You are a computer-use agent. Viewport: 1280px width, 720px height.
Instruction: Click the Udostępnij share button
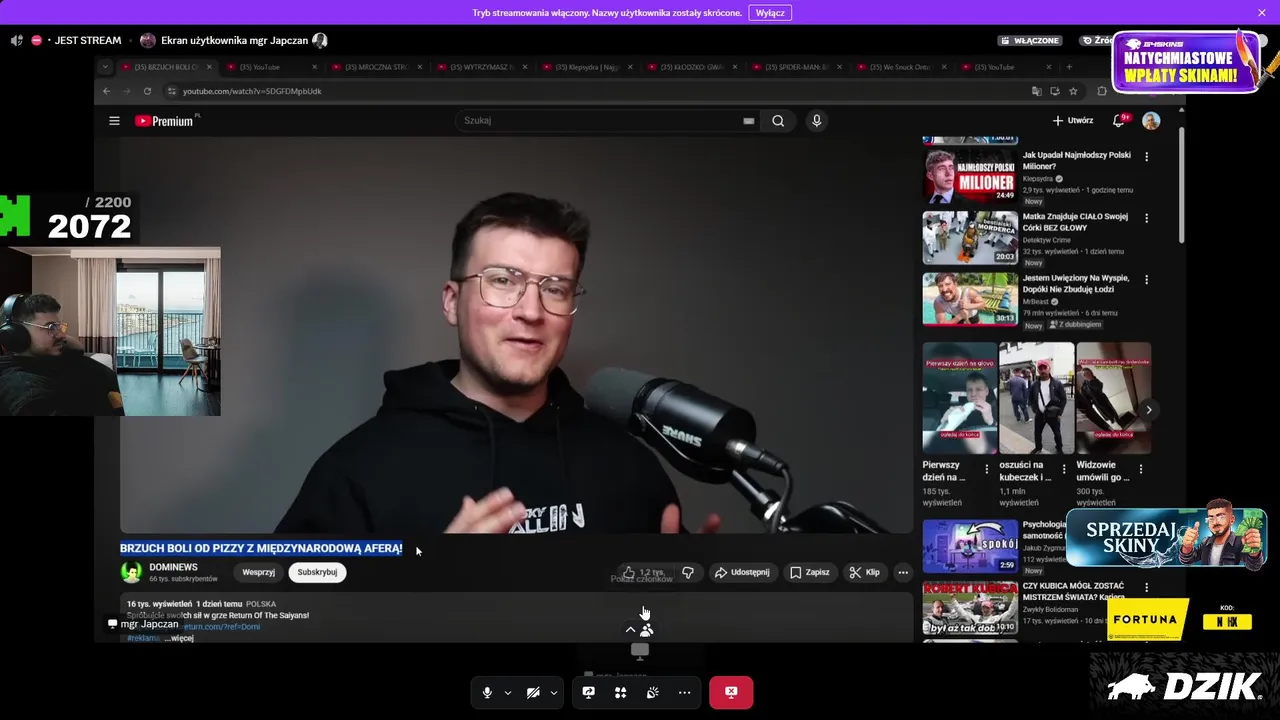pos(742,572)
